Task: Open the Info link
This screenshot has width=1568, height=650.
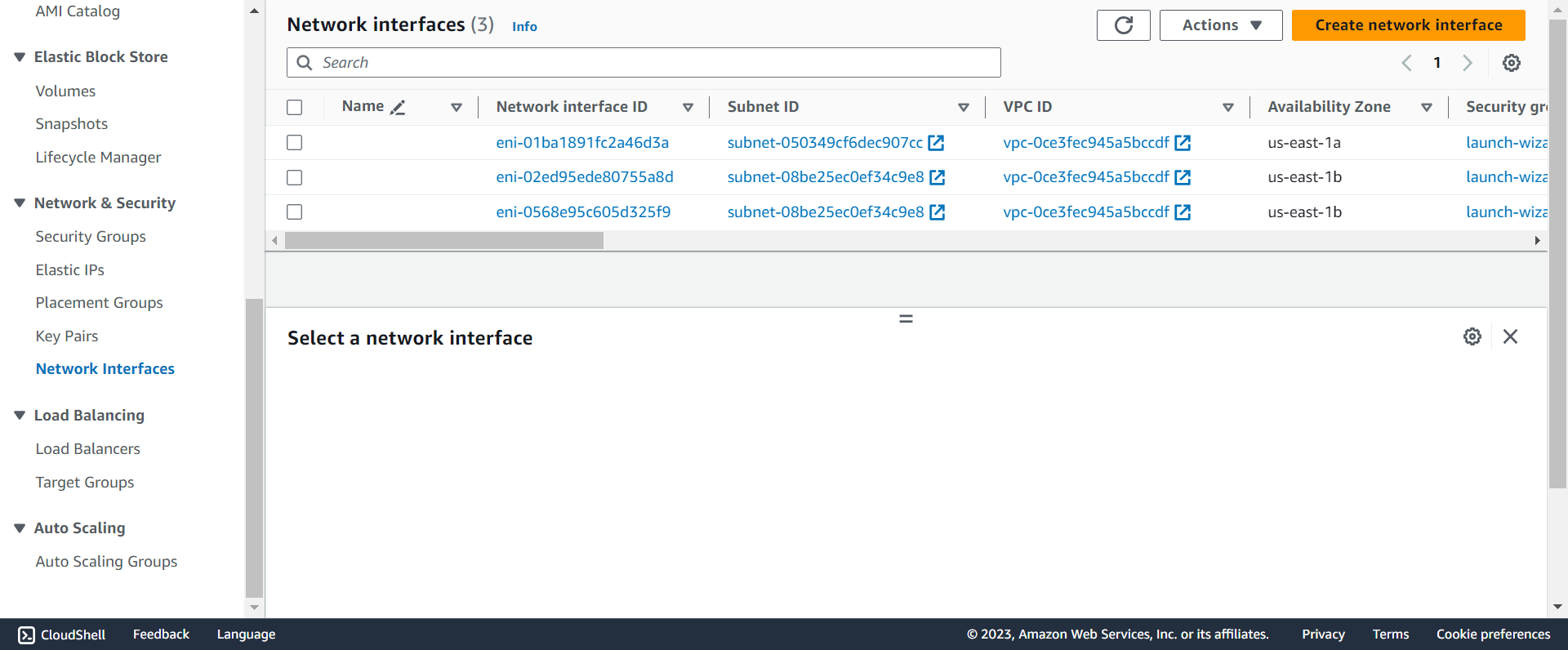Action: point(524,27)
